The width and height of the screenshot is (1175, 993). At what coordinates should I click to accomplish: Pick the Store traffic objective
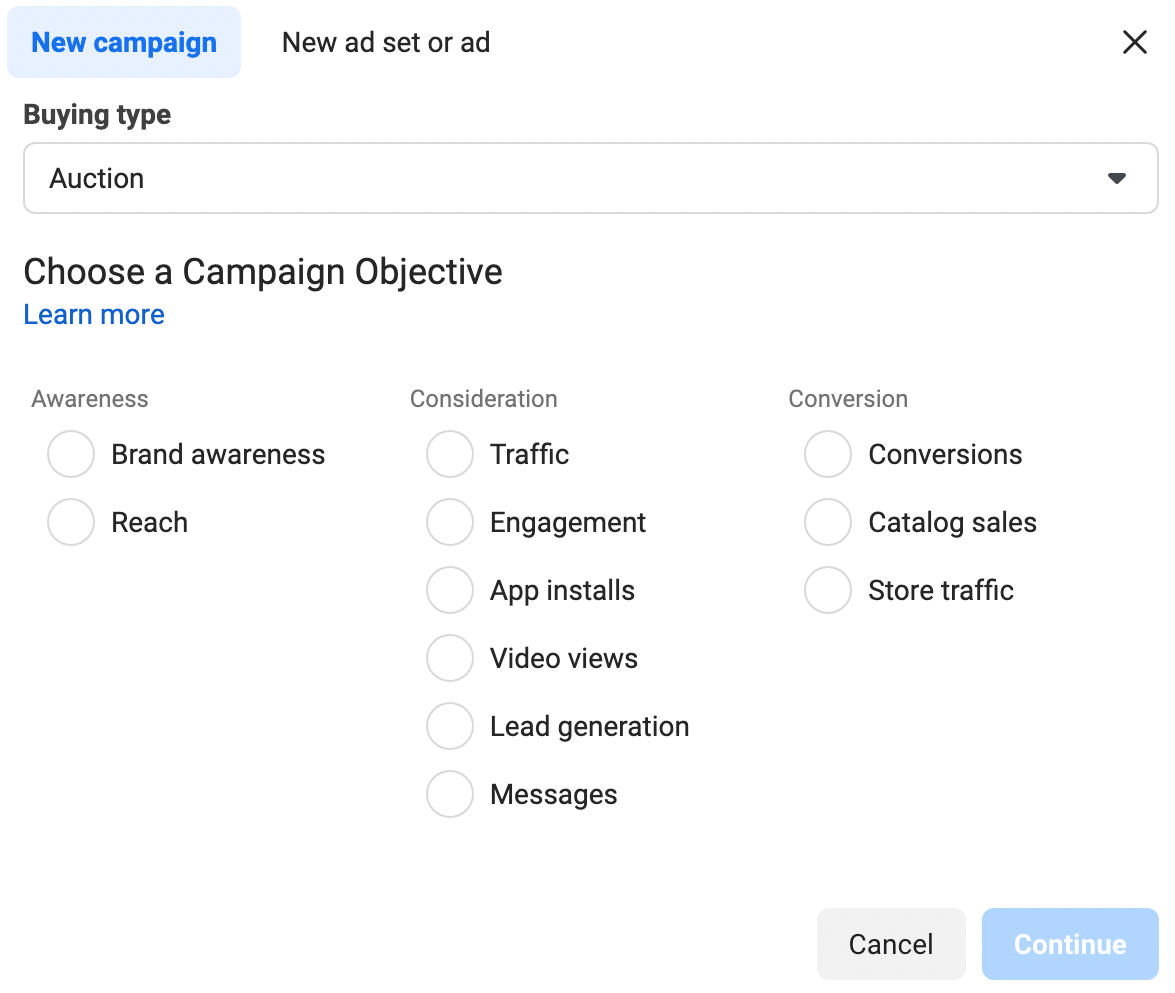click(x=827, y=591)
